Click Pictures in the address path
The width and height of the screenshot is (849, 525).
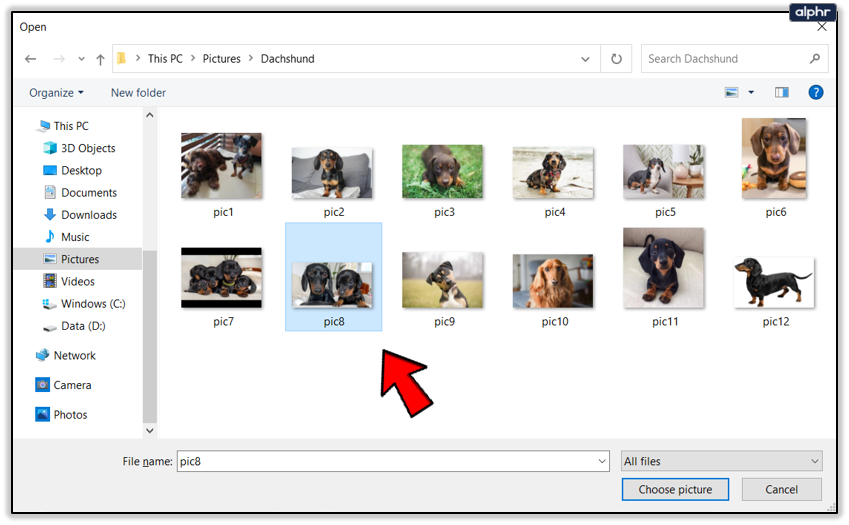(x=221, y=58)
